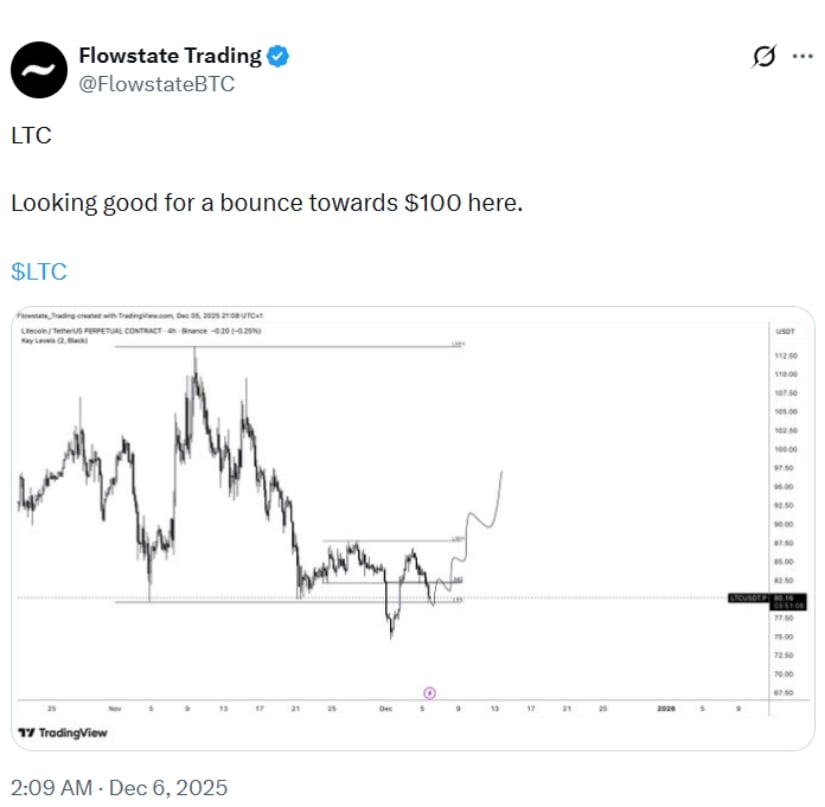Click the Key Levels (2, Black) indicator label
Viewport: 825px width, 807px height.
(x=52, y=338)
